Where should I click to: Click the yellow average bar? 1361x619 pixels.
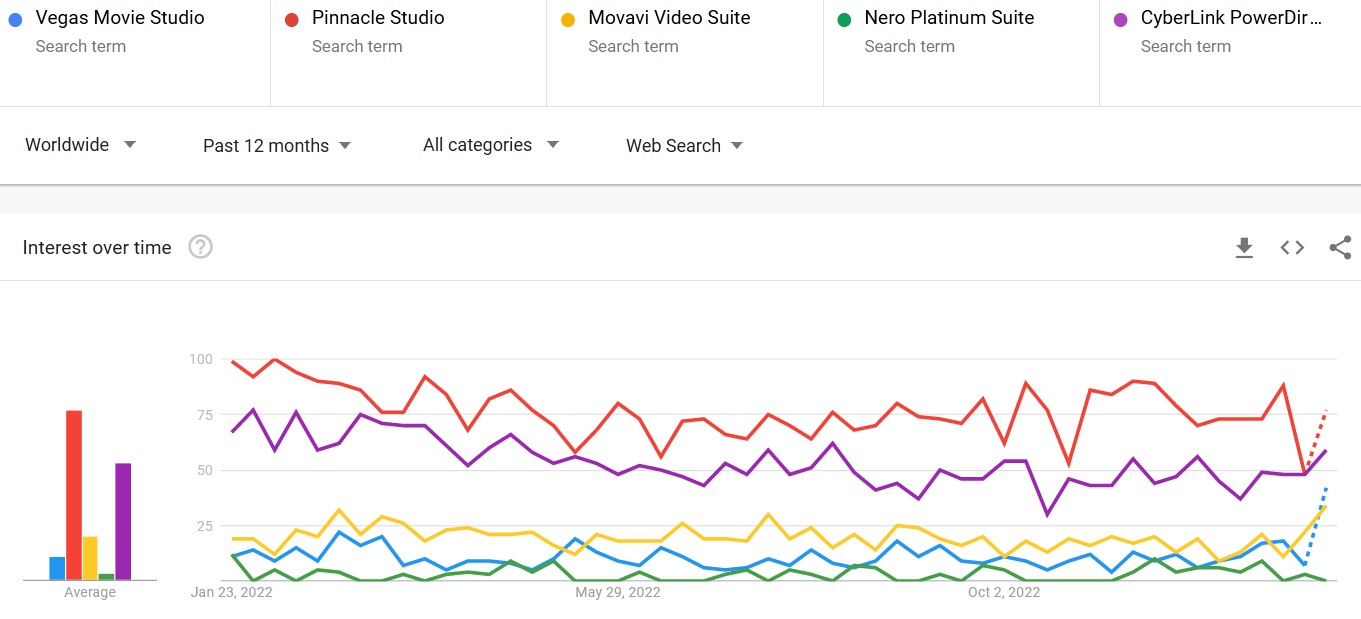pyautogui.click(x=90, y=558)
